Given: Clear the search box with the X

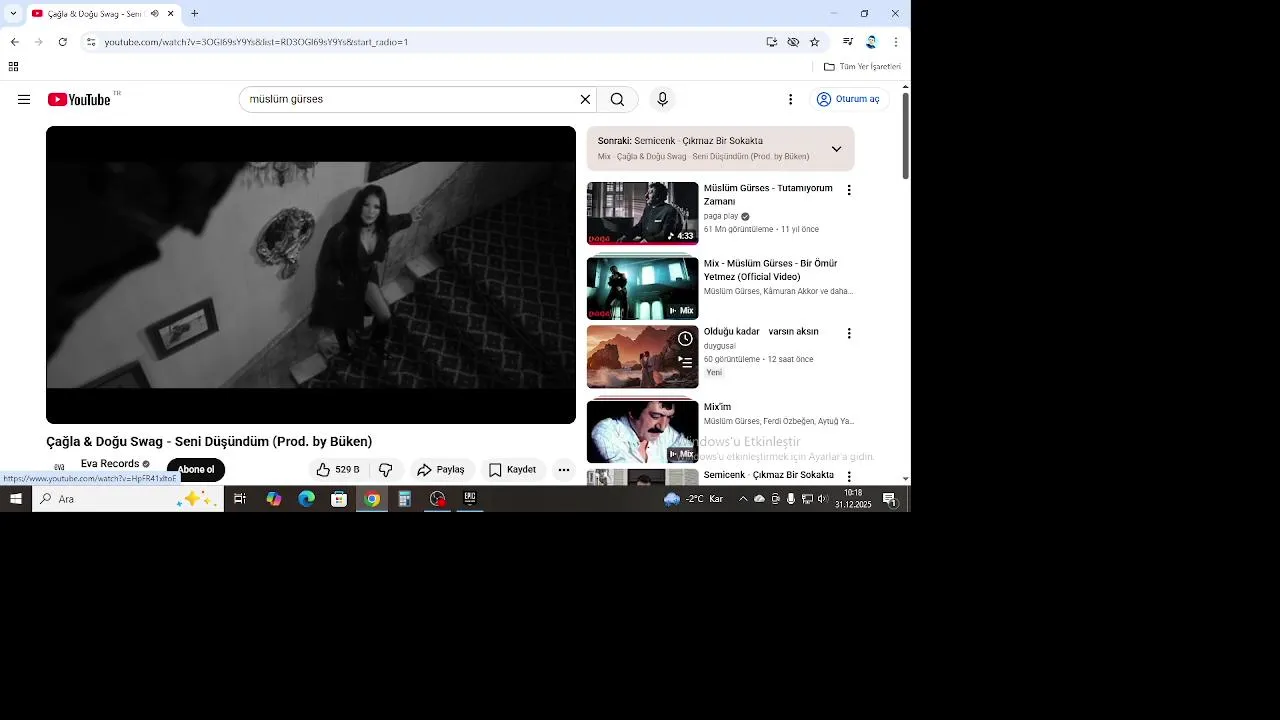Looking at the screenshot, I should point(585,99).
